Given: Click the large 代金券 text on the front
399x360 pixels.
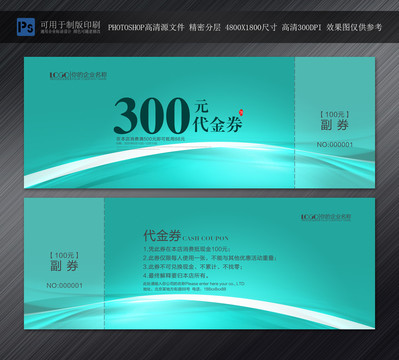Looking at the screenshot, I should 217,124.
